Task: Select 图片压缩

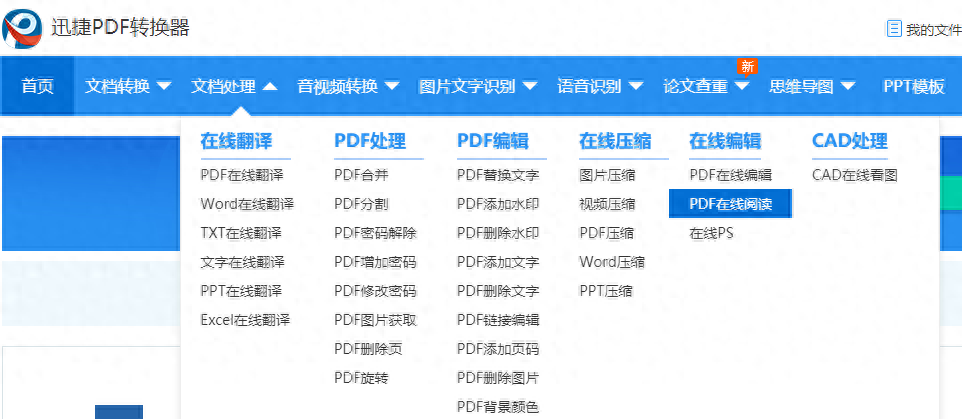Action: point(607,175)
